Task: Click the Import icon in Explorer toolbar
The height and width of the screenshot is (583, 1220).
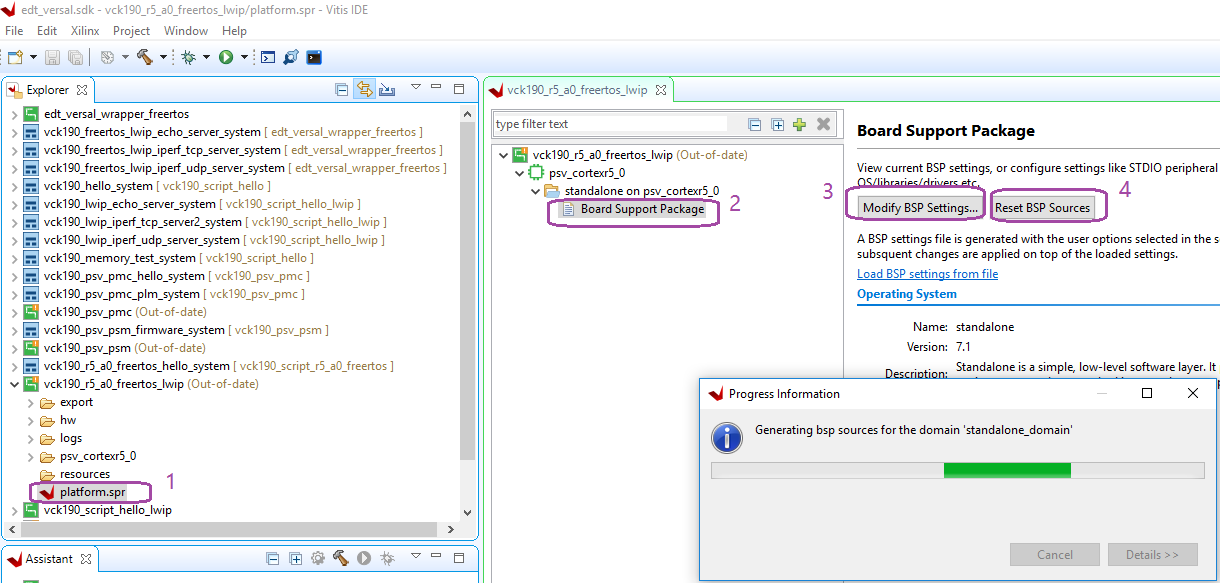Action: 387,90
